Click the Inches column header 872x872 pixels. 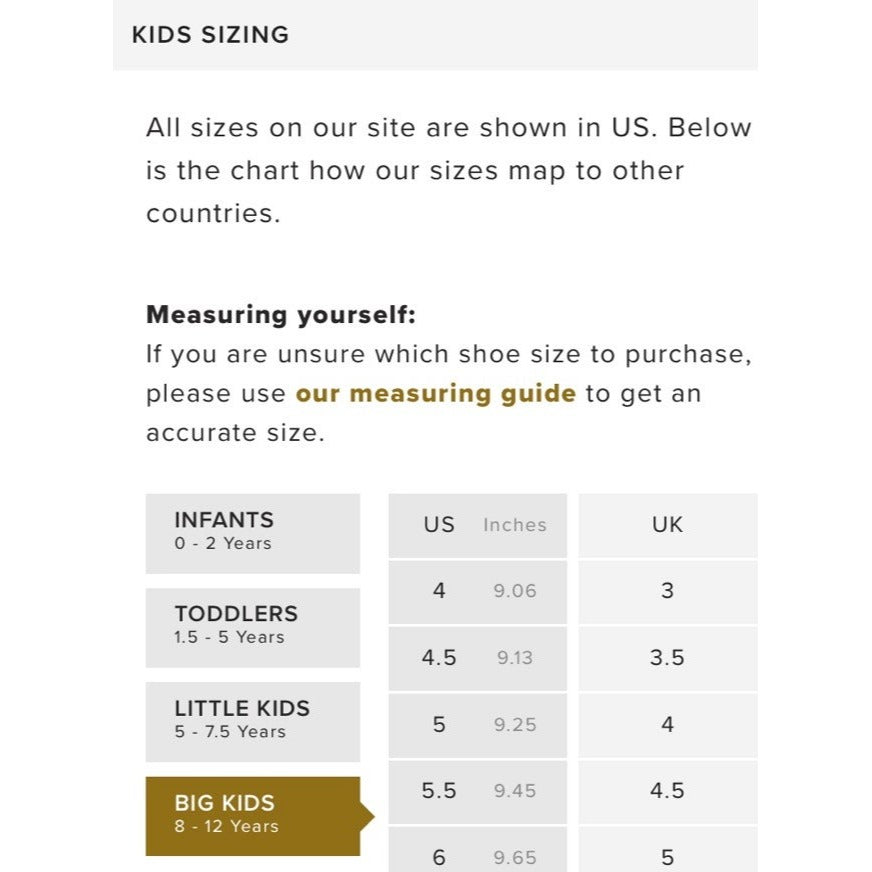515,525
